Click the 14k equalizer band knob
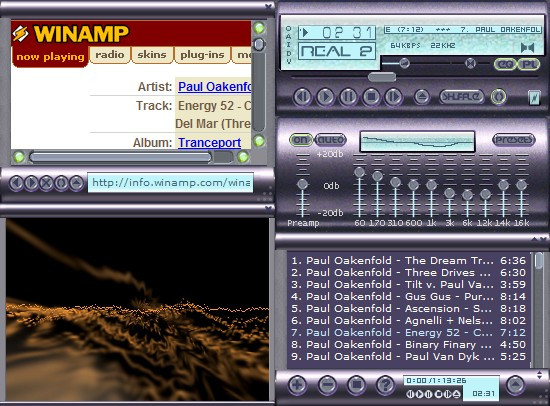The width and height of the screenshot is (550, 406). (503, 185)
